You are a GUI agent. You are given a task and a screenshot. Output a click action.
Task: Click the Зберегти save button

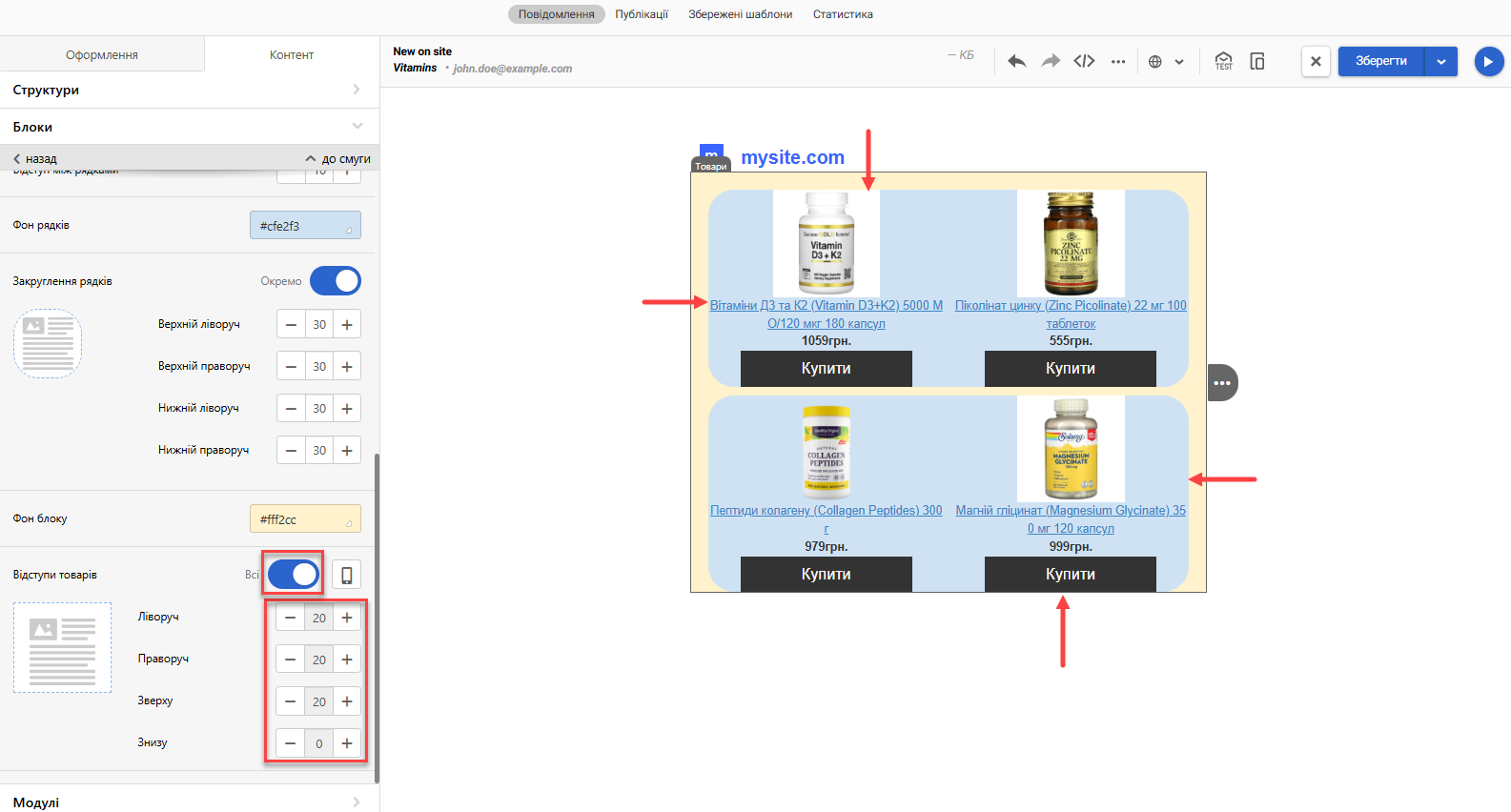(1381, 61)
